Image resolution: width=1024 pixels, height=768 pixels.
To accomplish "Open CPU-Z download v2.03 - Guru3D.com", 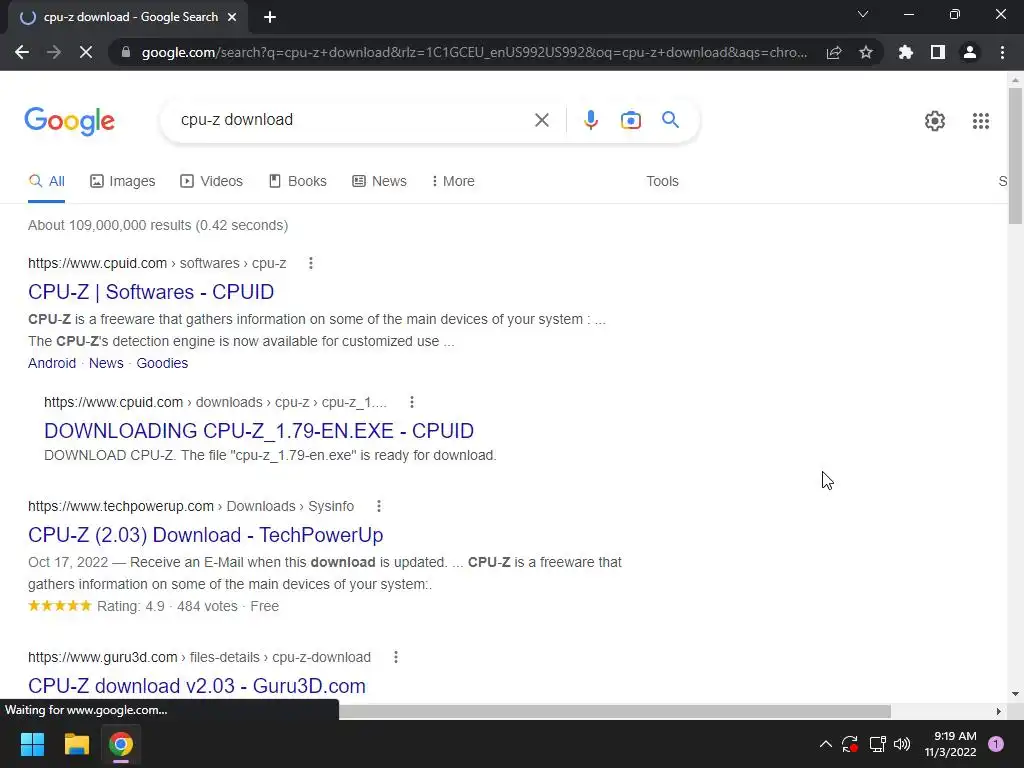I will [x=197, y=686].
